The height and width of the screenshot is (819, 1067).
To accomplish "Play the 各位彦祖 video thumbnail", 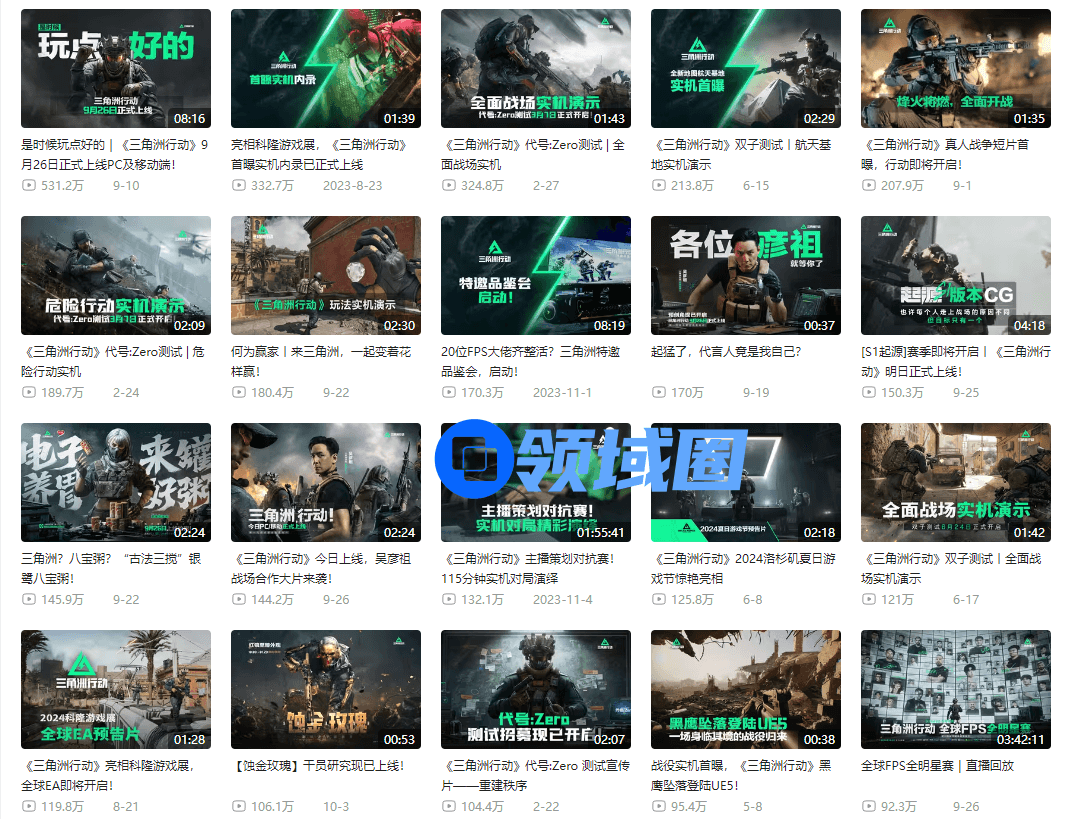I will [x=745, y=275].
